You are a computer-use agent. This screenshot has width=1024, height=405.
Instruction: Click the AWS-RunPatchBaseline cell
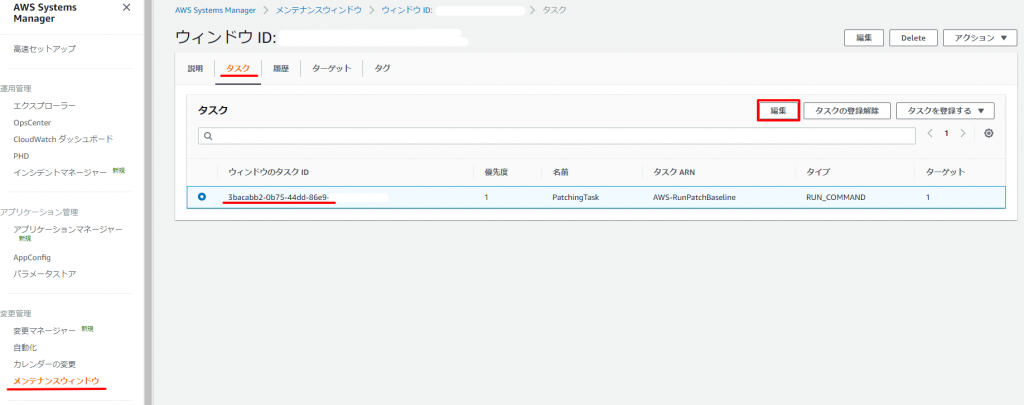click(x=694, y=197)
